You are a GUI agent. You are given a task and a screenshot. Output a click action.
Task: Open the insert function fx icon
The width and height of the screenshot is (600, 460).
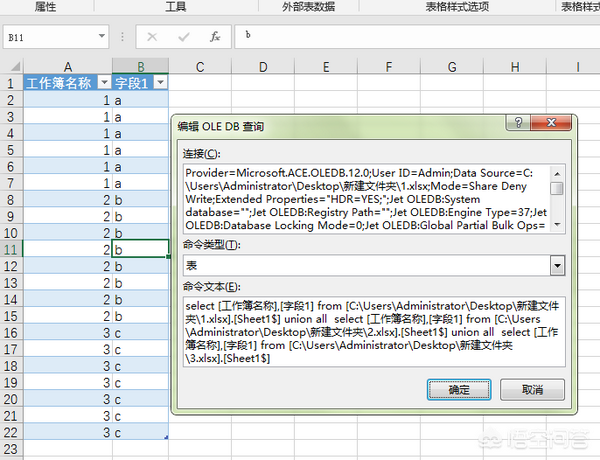click(215, 37)
